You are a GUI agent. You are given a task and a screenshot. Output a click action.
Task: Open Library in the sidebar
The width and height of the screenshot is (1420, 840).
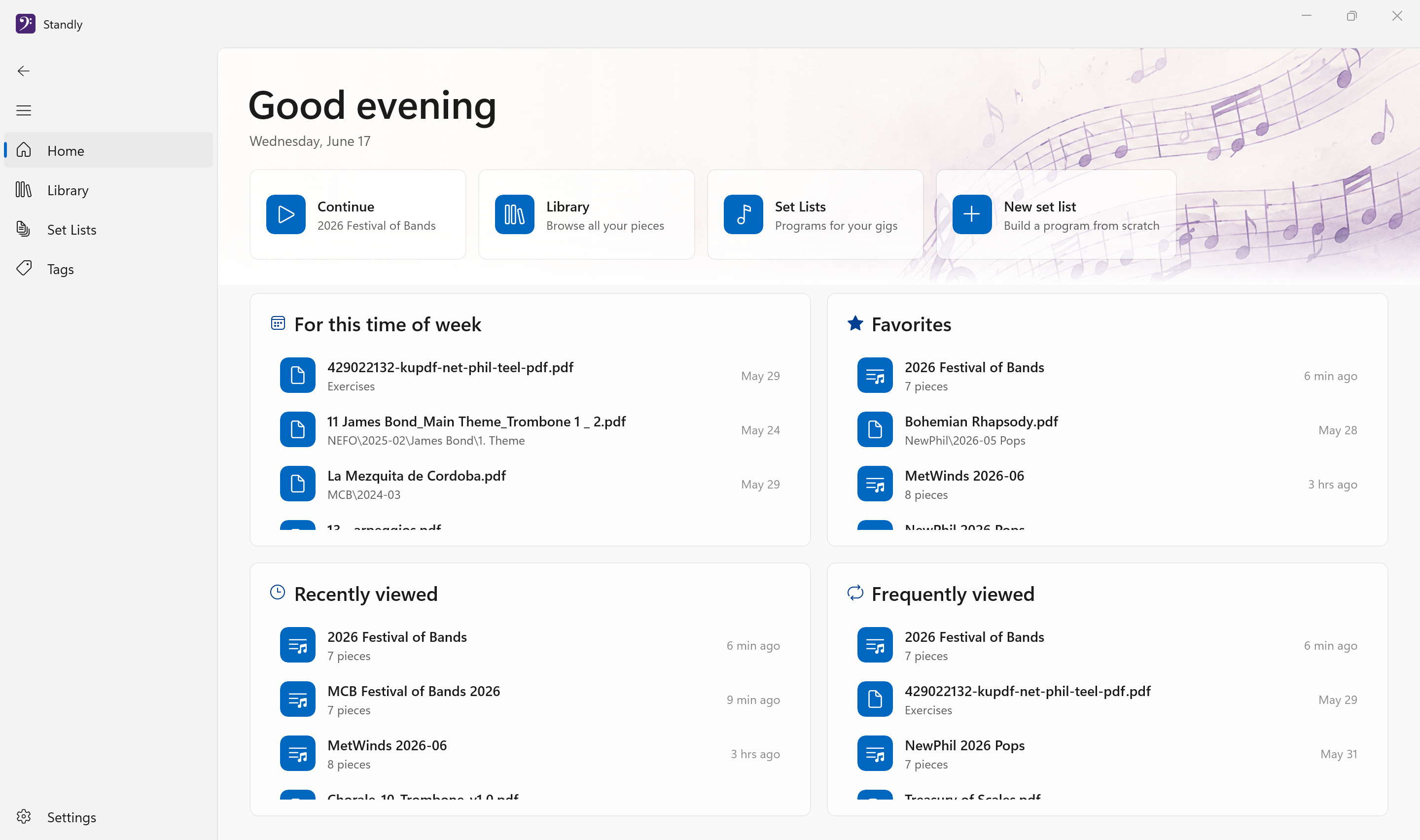(x=108, y=190)
